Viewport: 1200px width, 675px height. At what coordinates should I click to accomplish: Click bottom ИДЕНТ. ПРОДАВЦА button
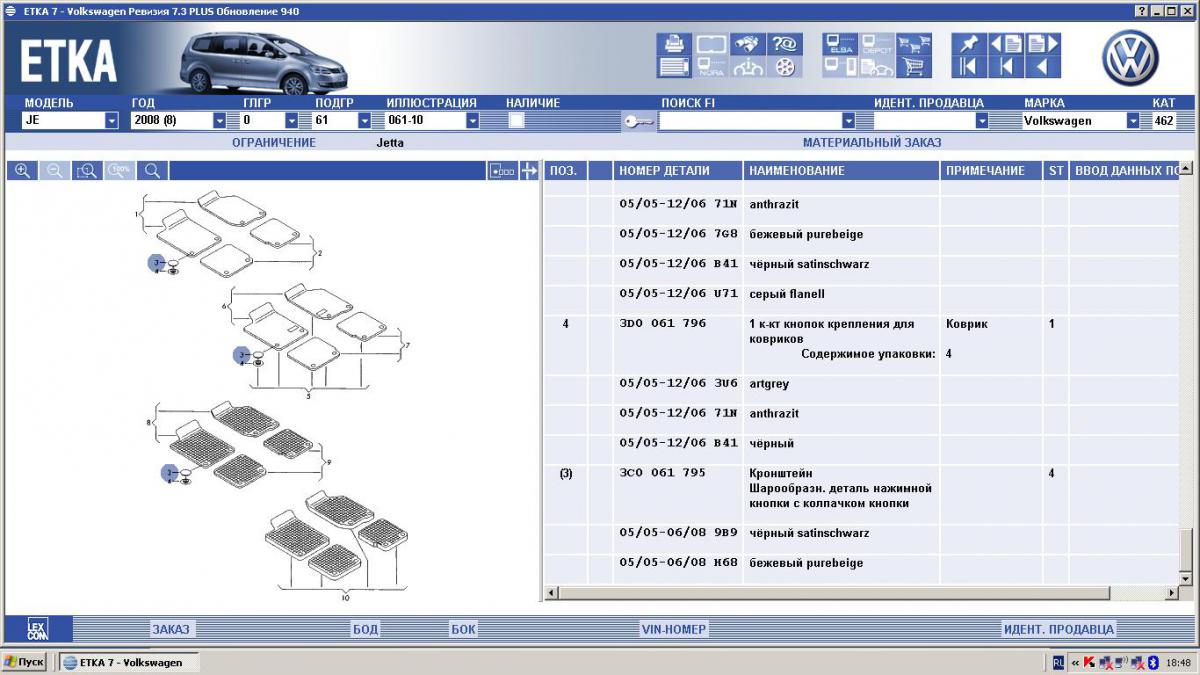tap(1059, 629)
